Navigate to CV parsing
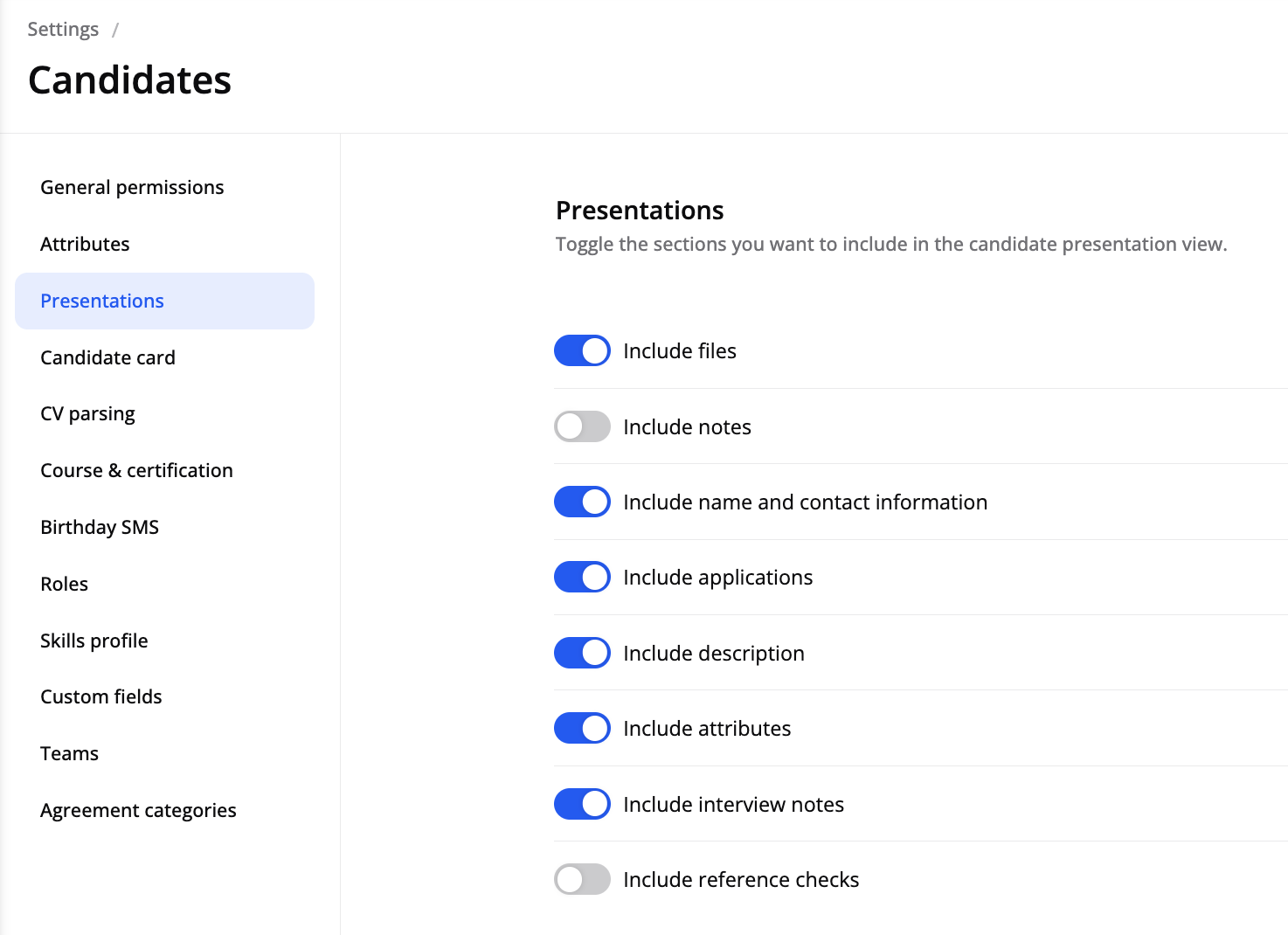Viewport: 1288px width, 935px height. [x=87, y=413]
